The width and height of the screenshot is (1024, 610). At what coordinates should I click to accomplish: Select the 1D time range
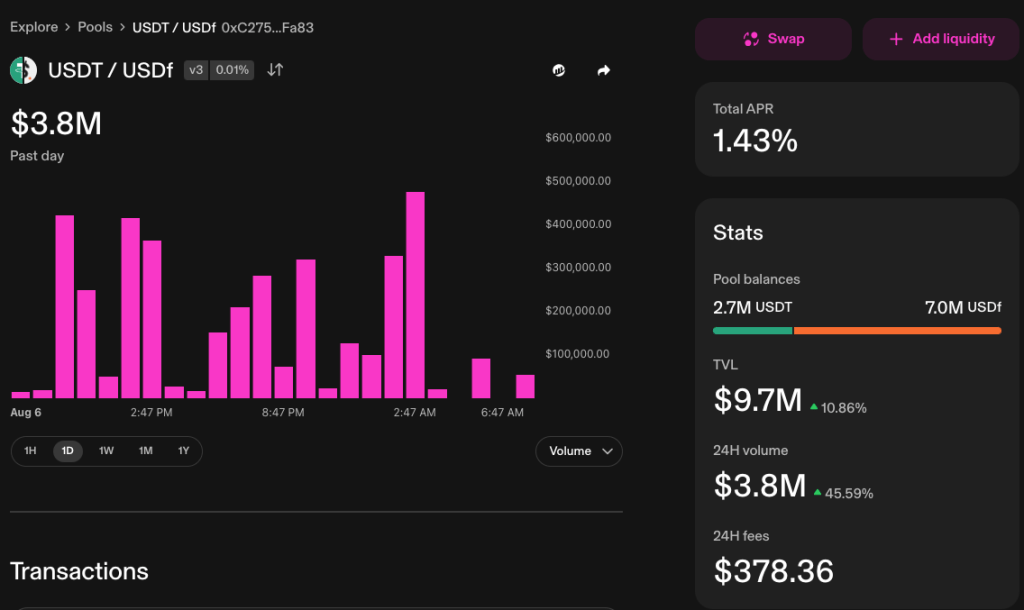pos(68,451)
